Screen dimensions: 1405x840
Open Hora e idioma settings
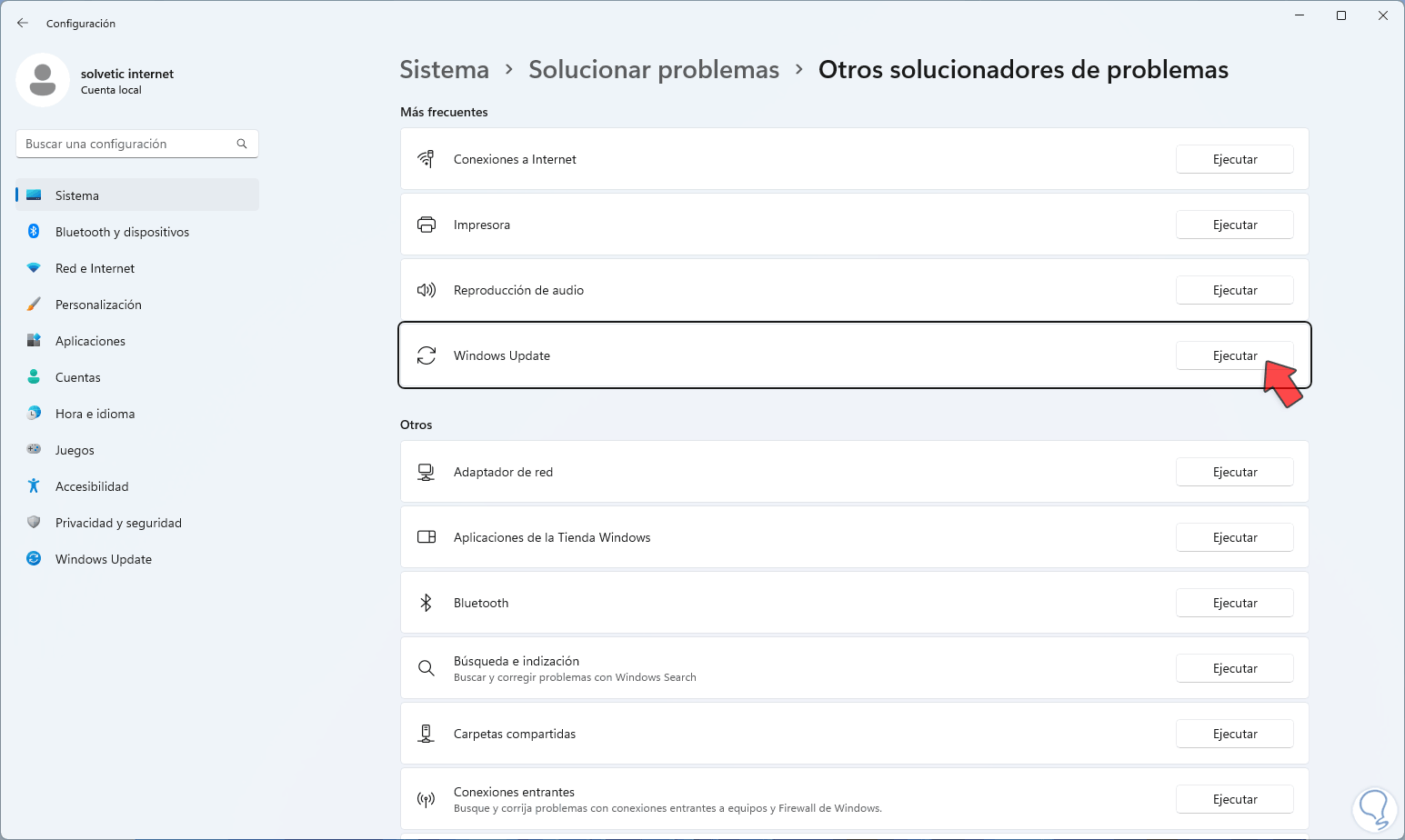(x=95, y=414)
